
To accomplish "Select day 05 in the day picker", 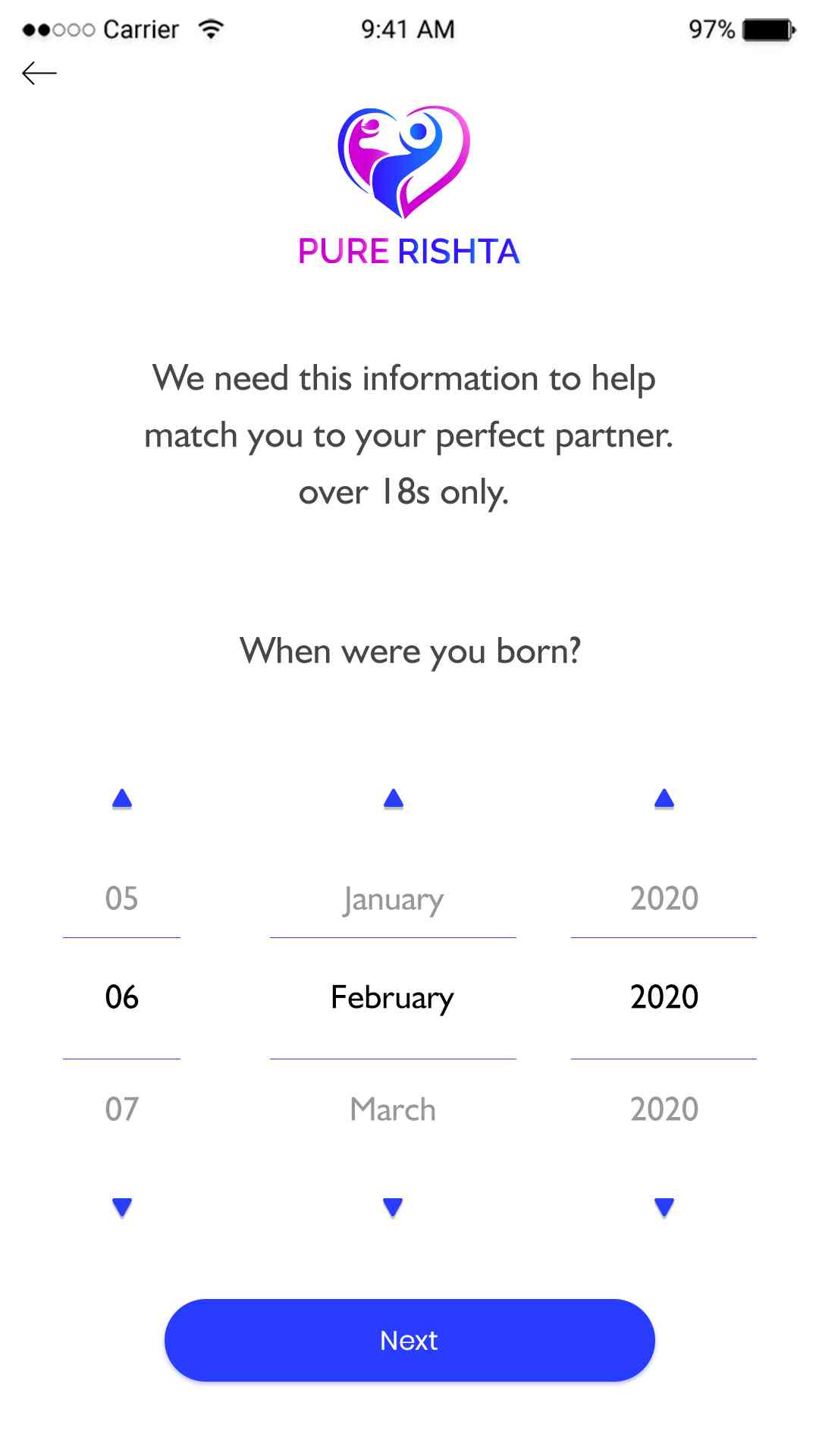I will [121, 899].
